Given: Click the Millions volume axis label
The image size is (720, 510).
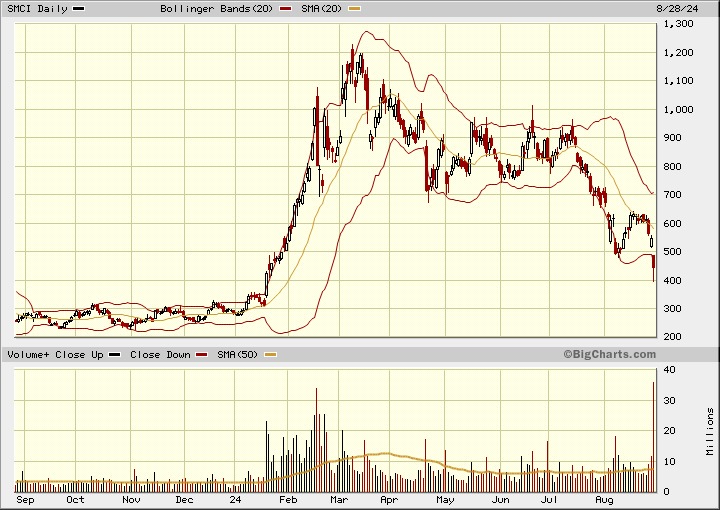Looking at the screenshot, I should (710, 432).
